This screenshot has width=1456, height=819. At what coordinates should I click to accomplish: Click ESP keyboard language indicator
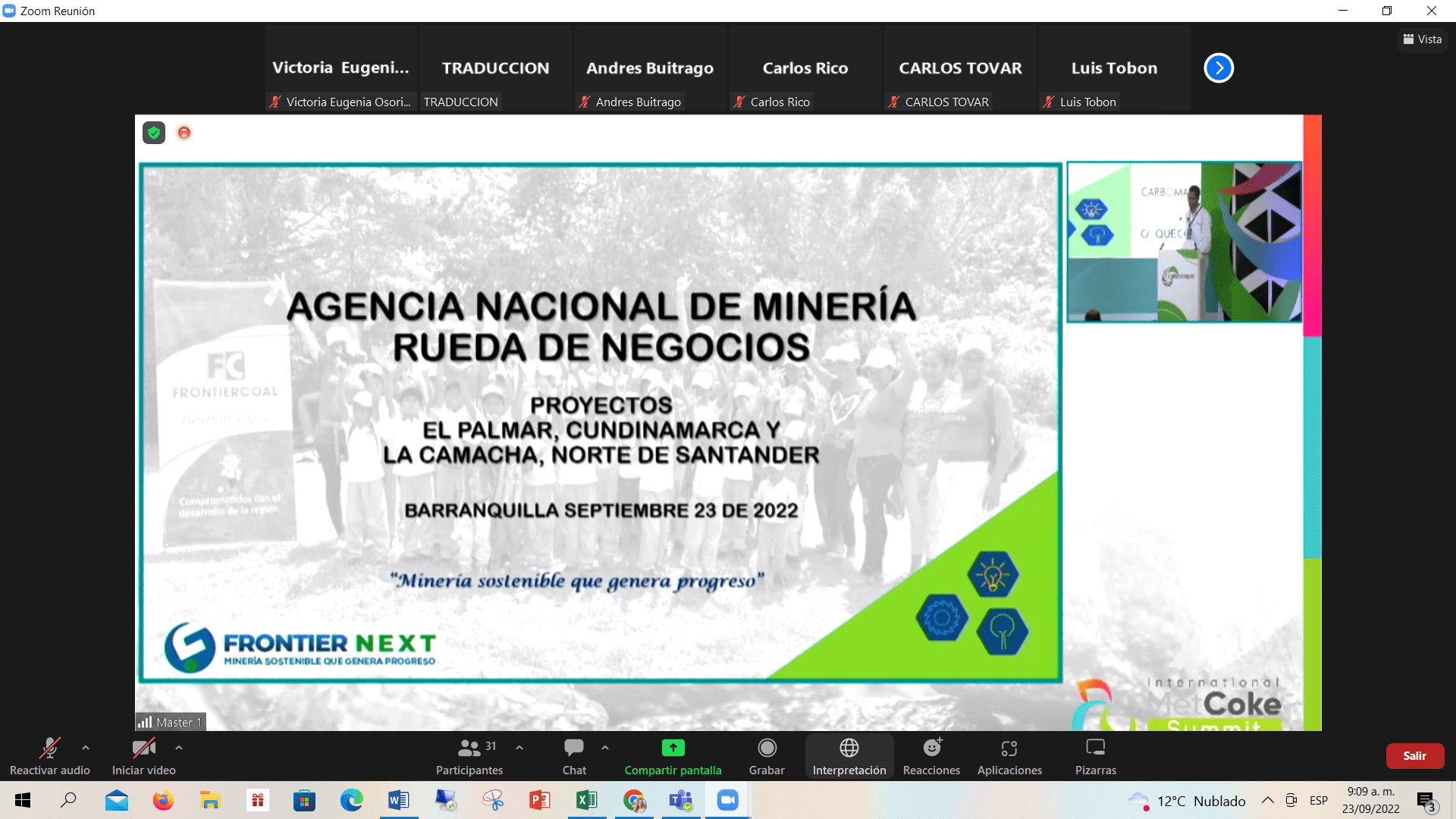1319,800
